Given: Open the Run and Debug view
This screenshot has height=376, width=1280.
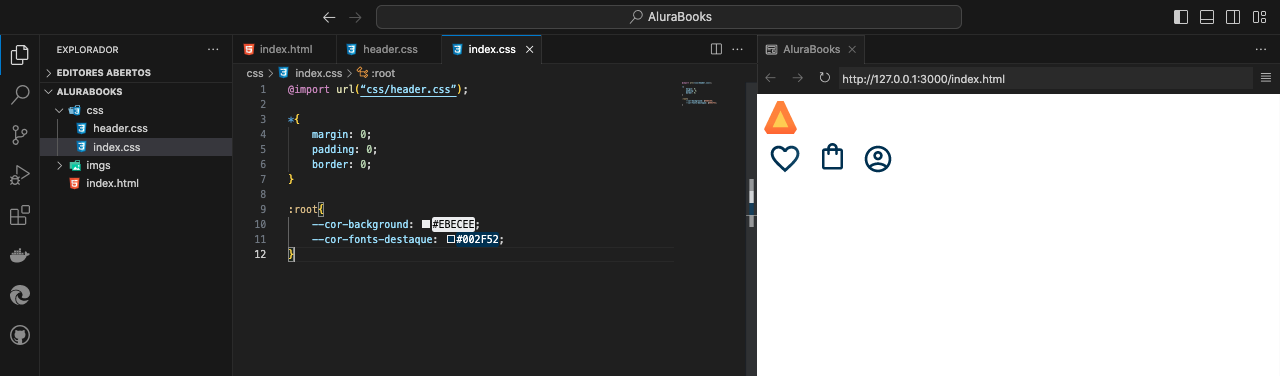Looking at the screenshot, I should click(x=19, y=175).
